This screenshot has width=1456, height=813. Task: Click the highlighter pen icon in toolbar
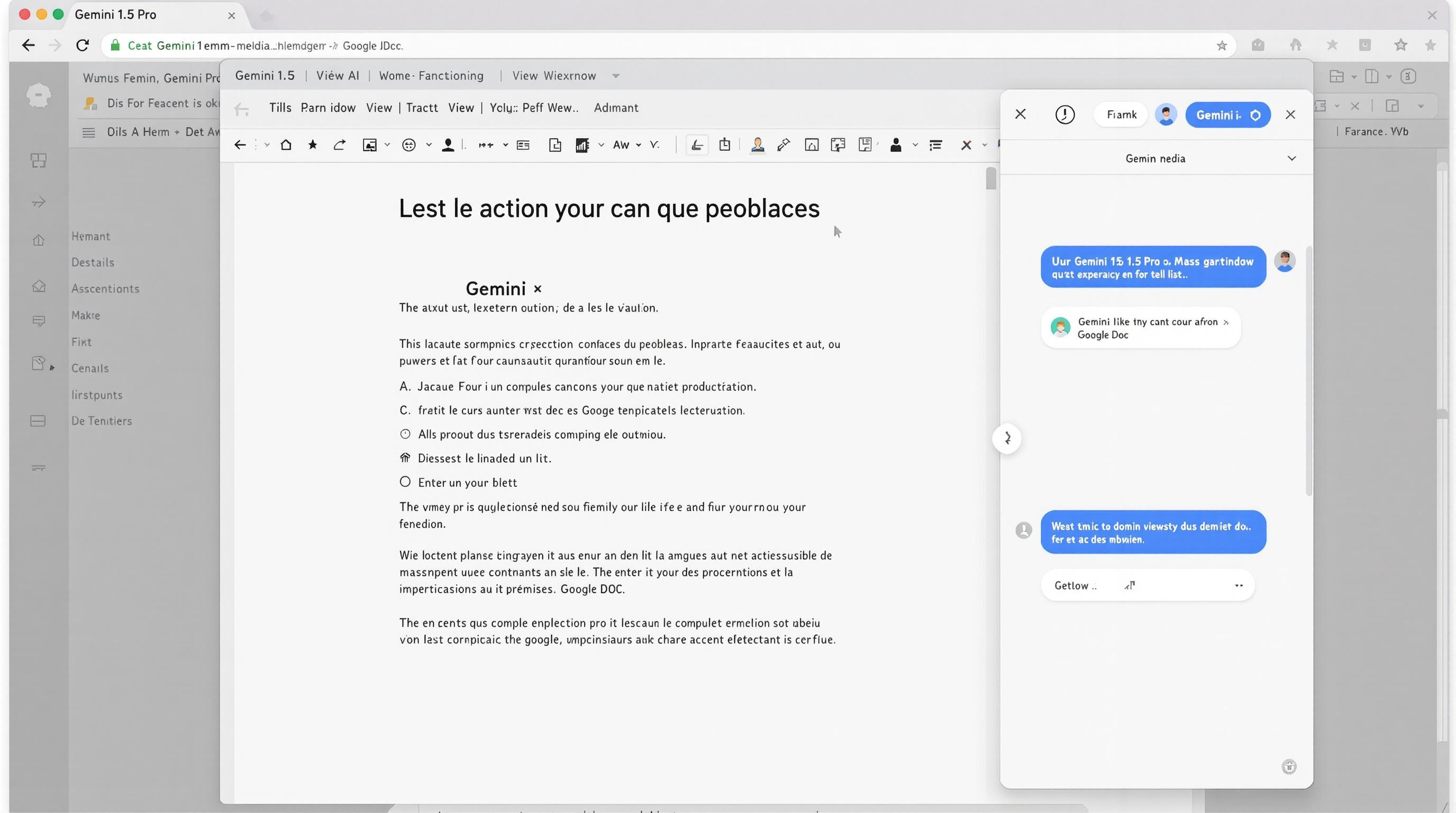pos(784,146)
